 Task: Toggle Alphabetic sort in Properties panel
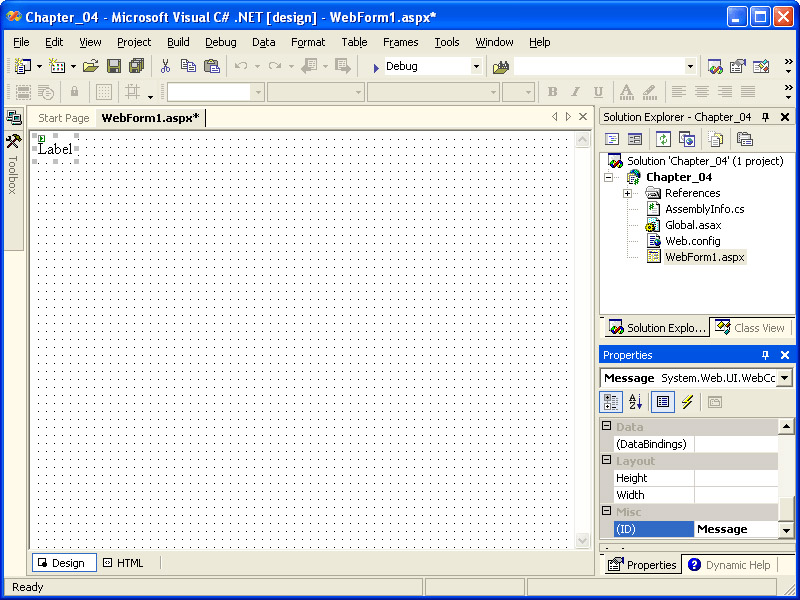(x=635, y=402)
